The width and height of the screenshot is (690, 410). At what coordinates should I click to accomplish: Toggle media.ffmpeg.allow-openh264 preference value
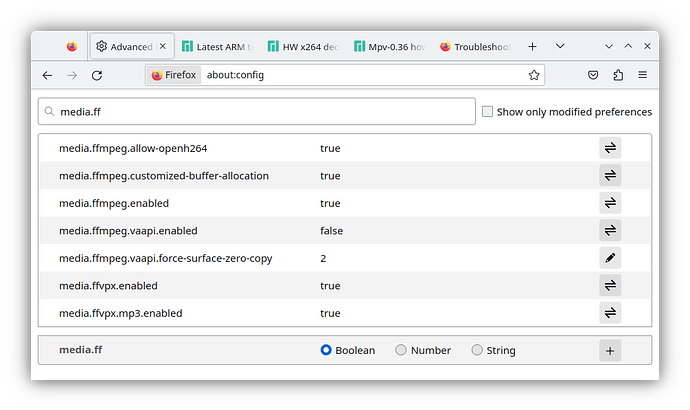(610, 148)
